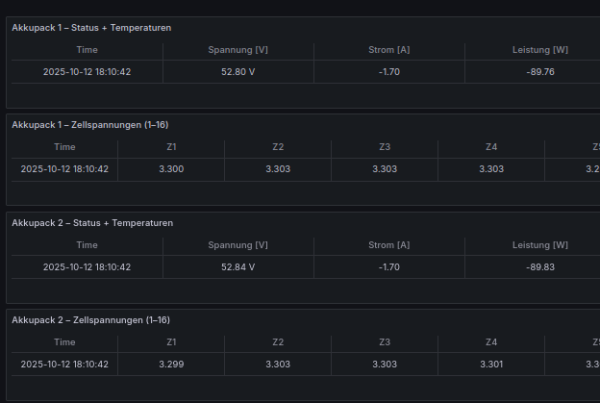Select the 3.299 cell voltage value
The height and width of the screenshot is (403, 600).
171,364
